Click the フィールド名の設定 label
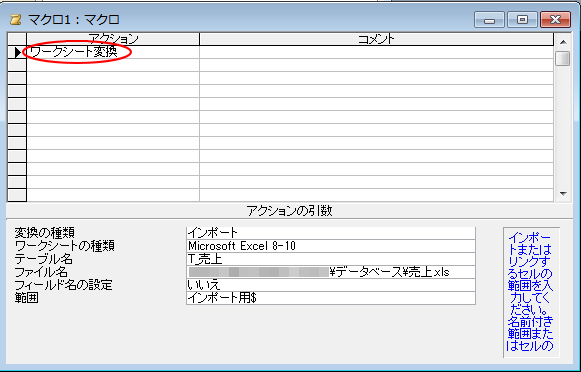 pos(63,285)
